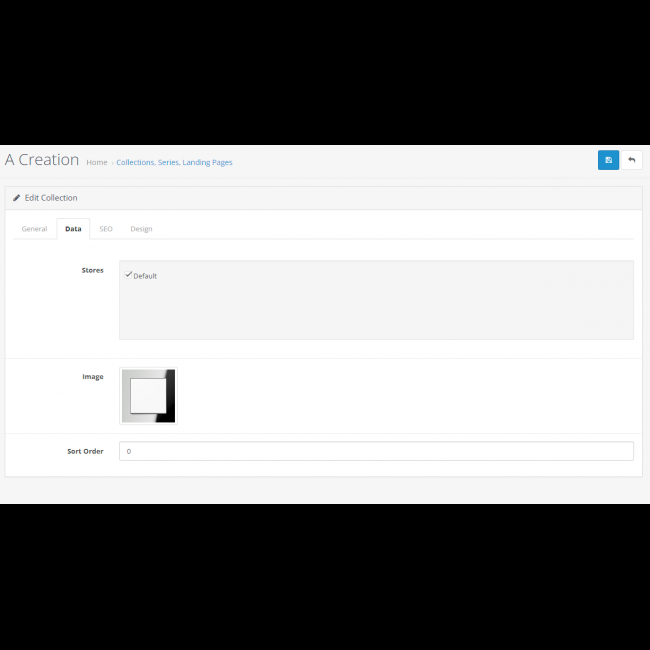
Task: Click the A Creation page heading
Action: 42,160
